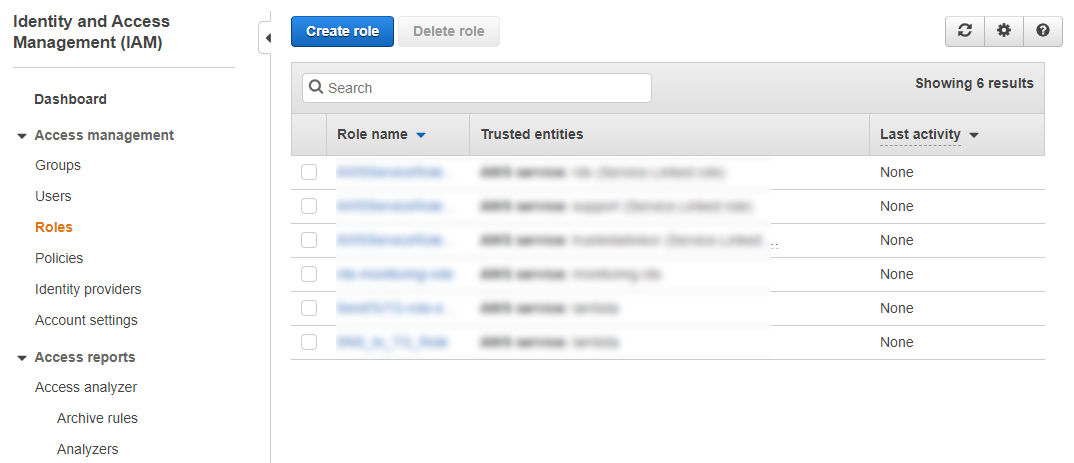Open Archive rules under Access analyzer
The image size is (1074, 463).
point(97,418)
